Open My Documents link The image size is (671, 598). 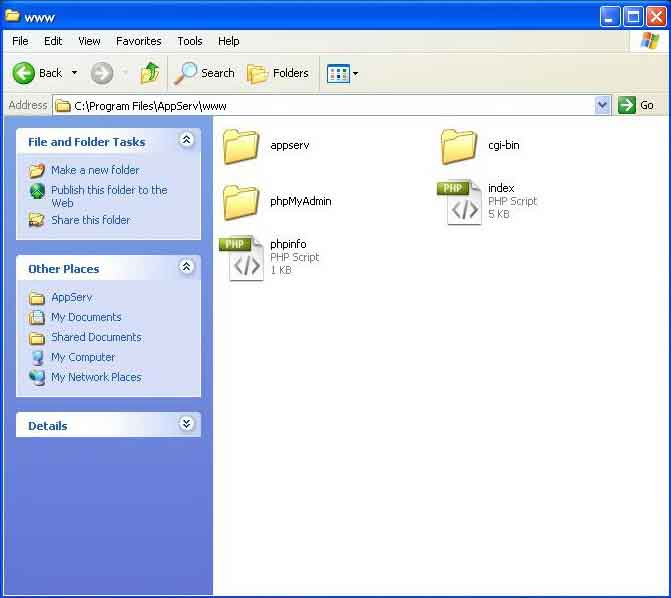[86, 317]
